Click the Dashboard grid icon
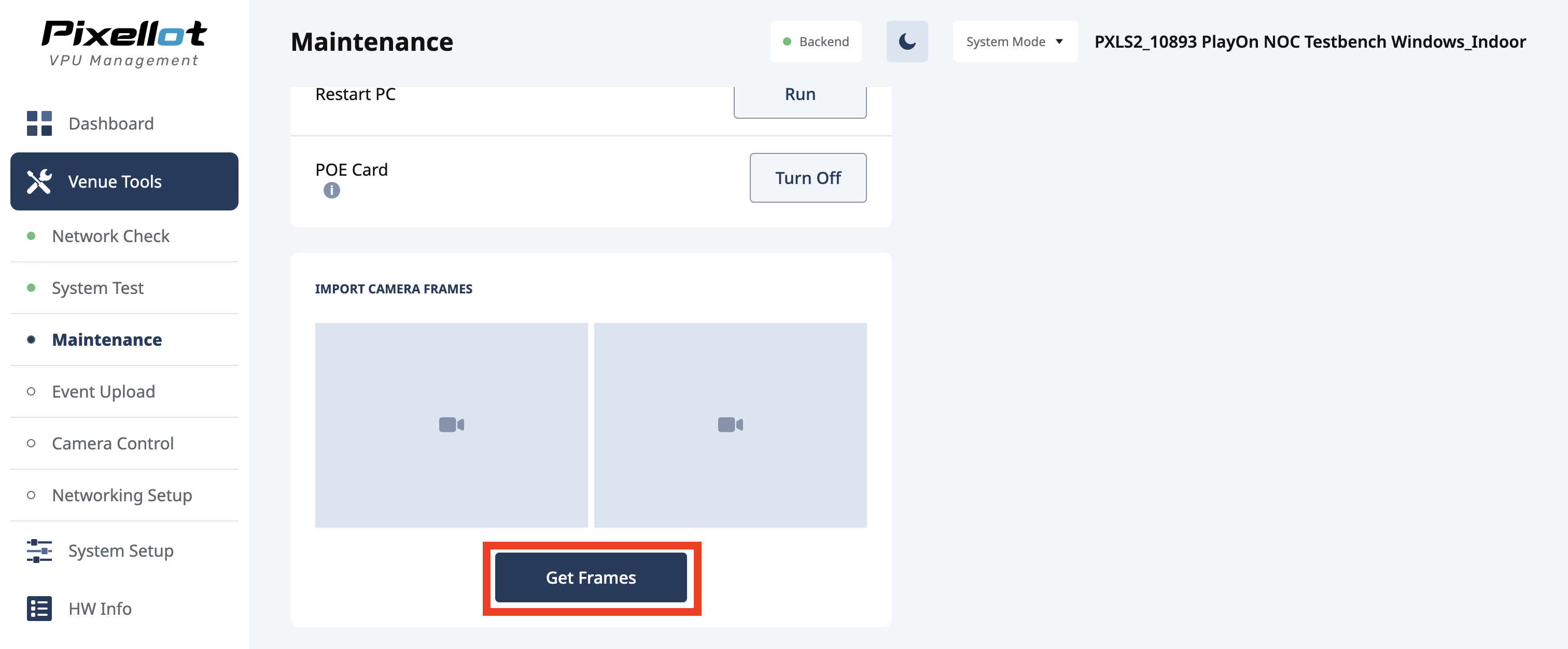 39,123
